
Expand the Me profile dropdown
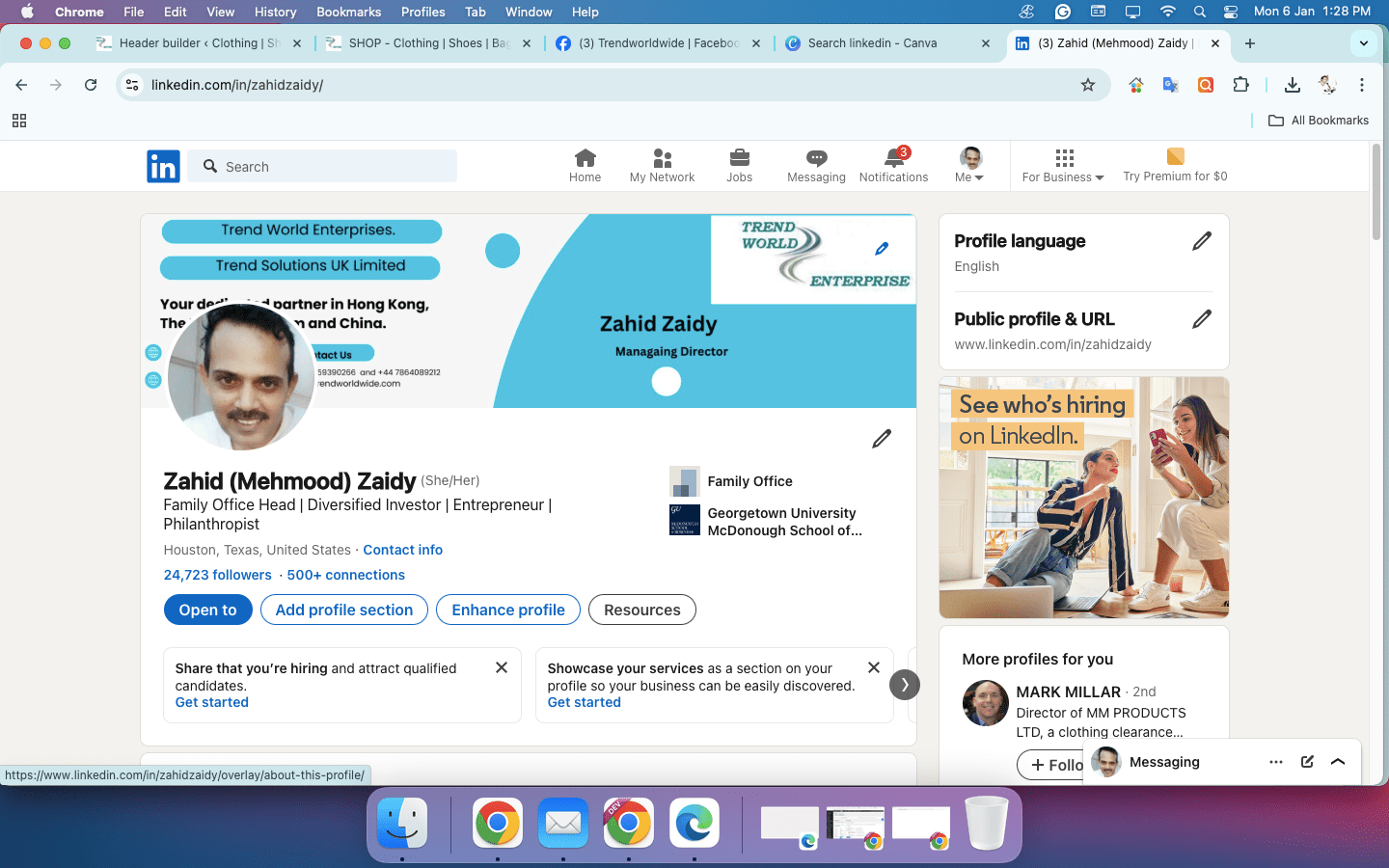969,165
